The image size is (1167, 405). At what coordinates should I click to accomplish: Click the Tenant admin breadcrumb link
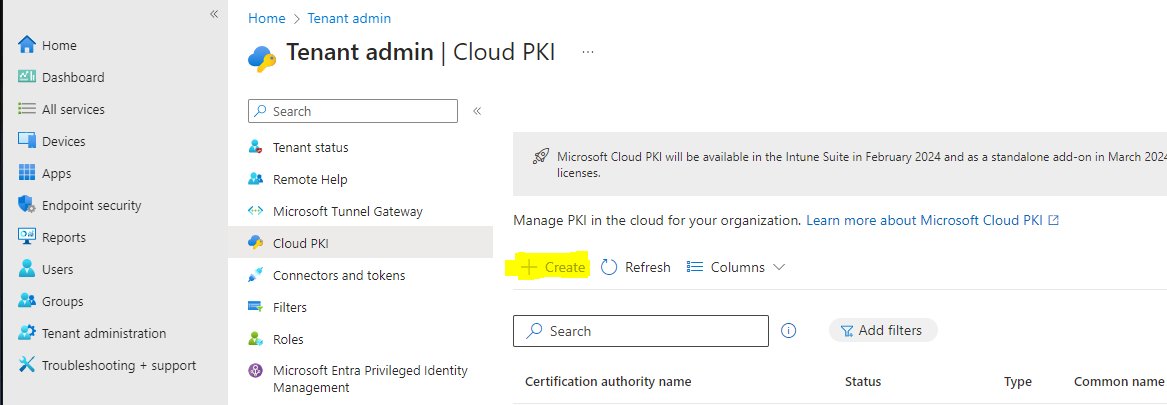point(349,18)
